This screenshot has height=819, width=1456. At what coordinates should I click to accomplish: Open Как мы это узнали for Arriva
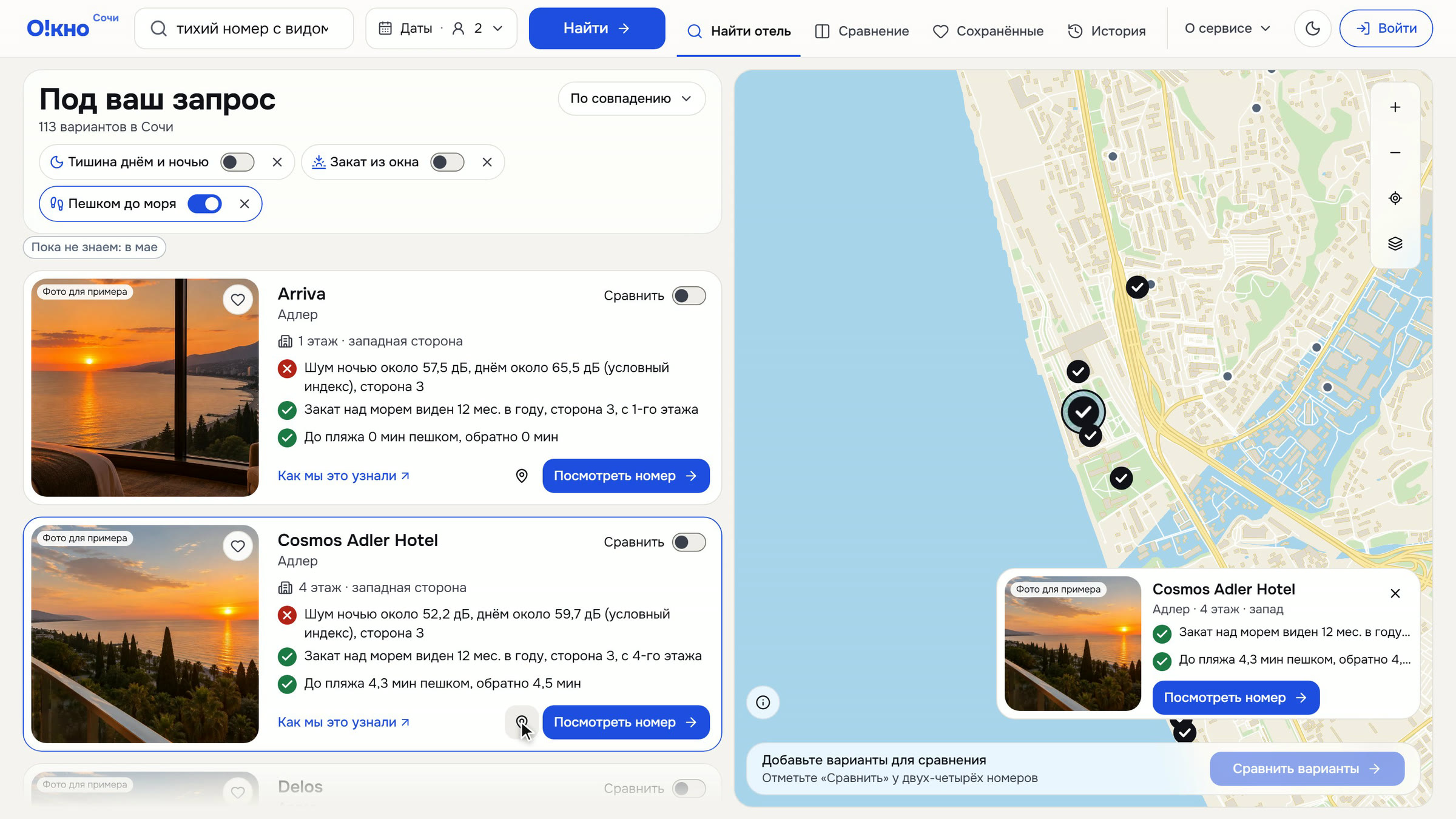tap(343, 476)
